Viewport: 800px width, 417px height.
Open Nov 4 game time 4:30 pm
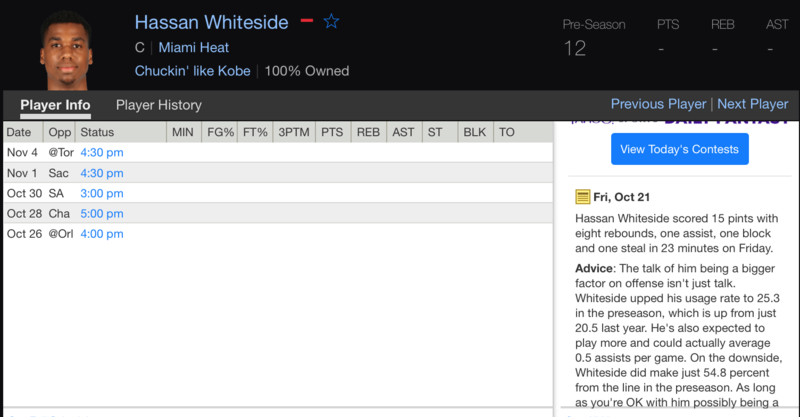point(102,153)
